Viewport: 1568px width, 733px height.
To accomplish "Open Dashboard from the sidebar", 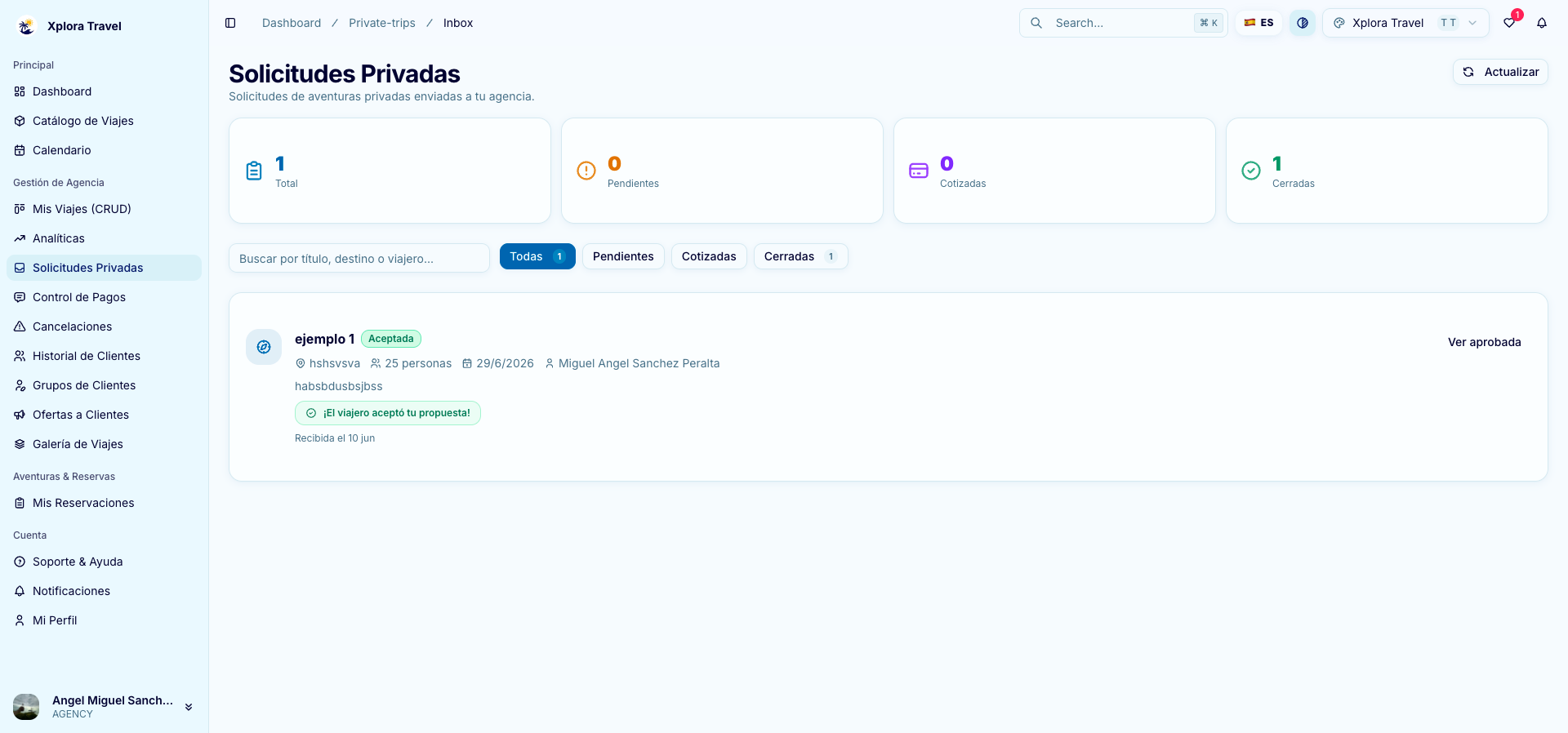I will coord(104,91).
